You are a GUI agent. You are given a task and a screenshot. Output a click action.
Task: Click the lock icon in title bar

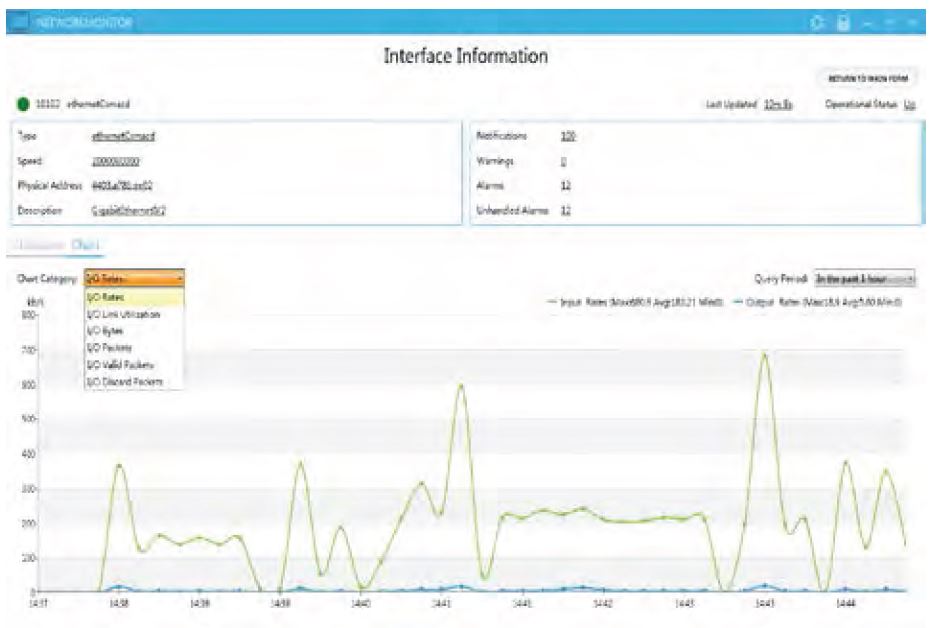[x=845, y=21]
